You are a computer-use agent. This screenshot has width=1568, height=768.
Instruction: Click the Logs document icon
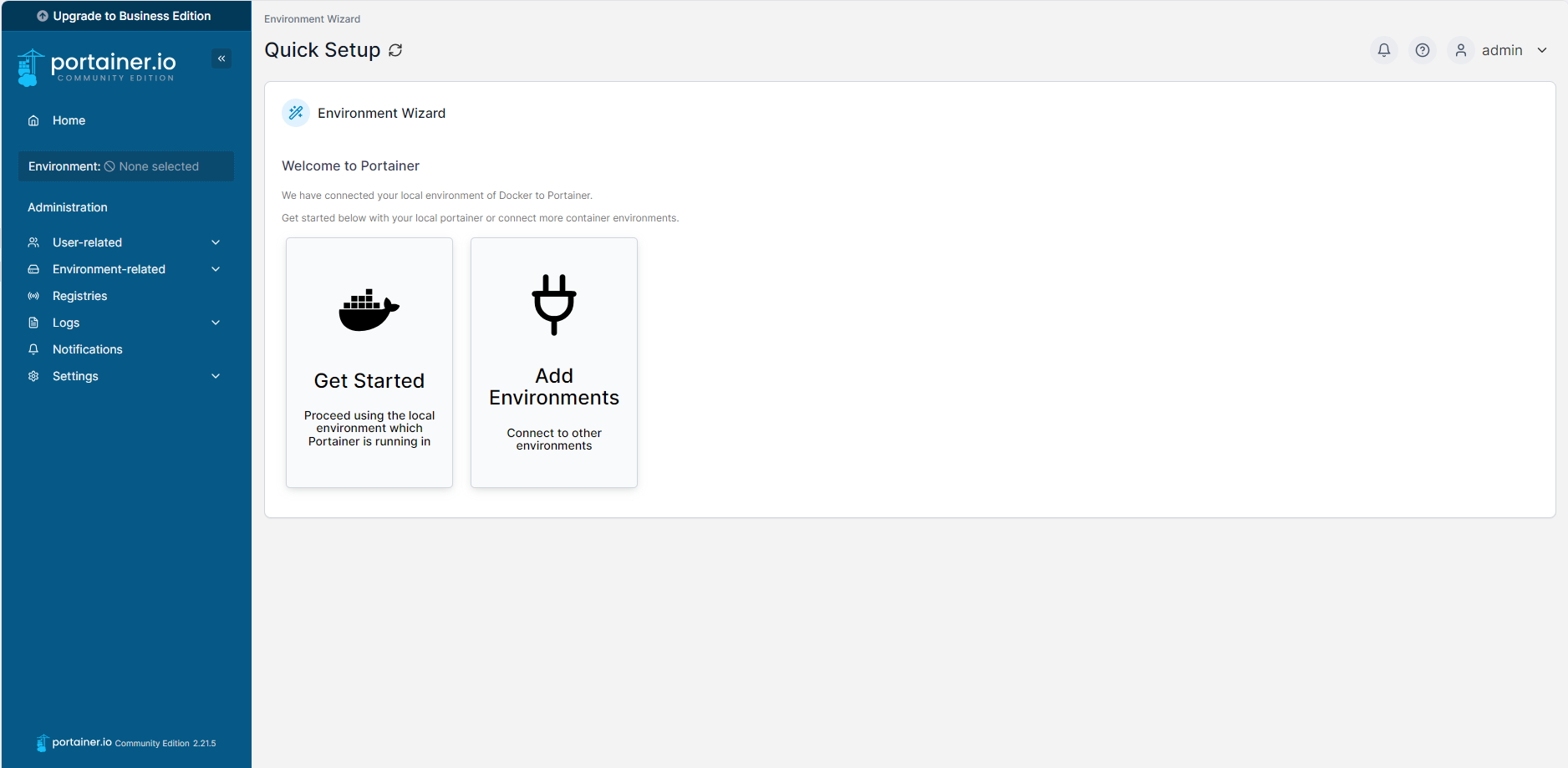pyautogui.click(x=33, y=323)
